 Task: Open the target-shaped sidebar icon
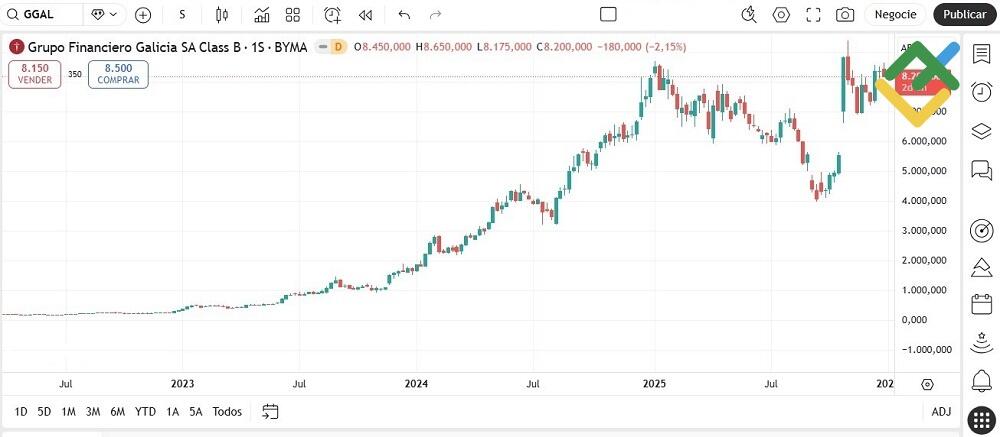pos(982,230)
